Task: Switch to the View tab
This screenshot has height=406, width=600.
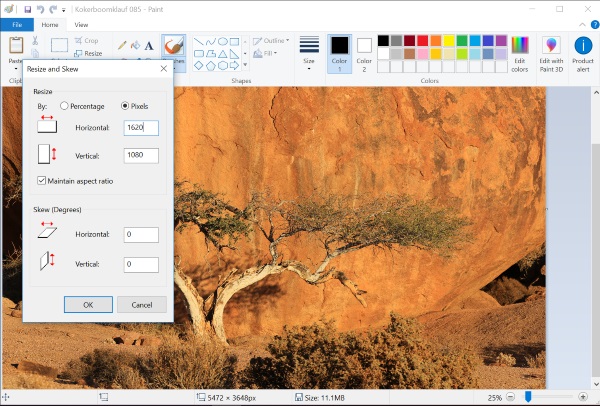Action: [81, 24]
